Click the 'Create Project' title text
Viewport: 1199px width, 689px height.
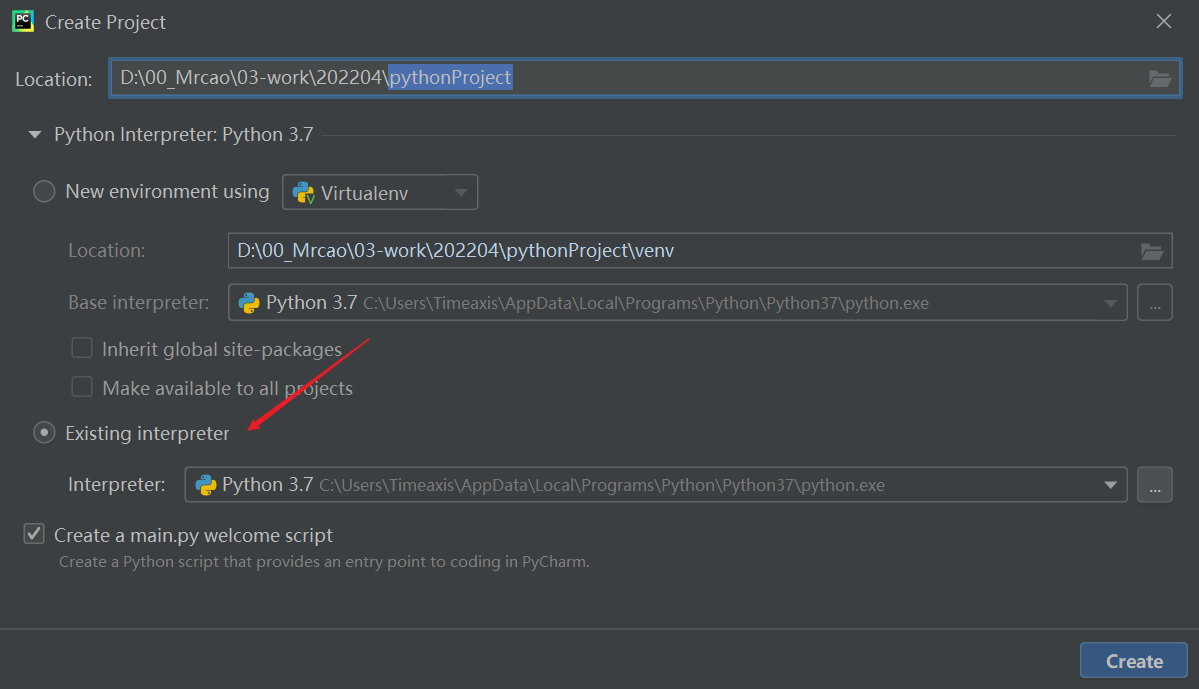[x=106, y=22]
